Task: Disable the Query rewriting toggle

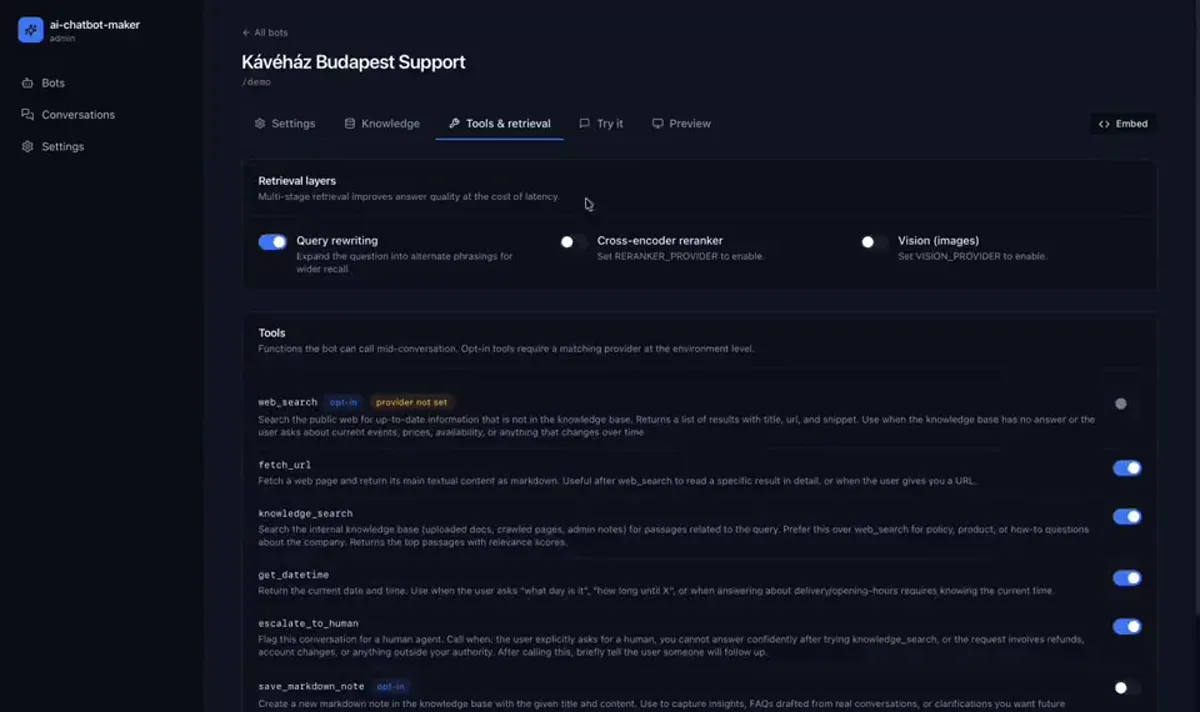Action: 272,242
